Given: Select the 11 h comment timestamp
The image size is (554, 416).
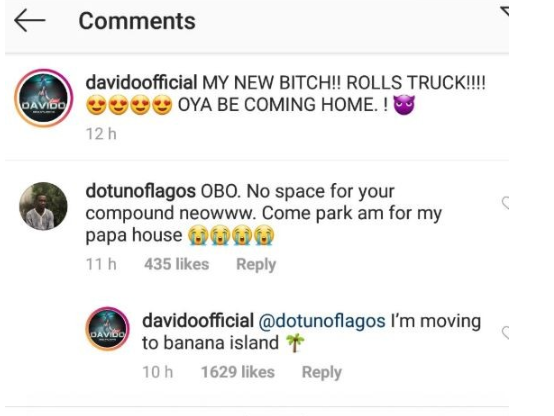Looking at the screenshot, I should click(x=101, y=264).
